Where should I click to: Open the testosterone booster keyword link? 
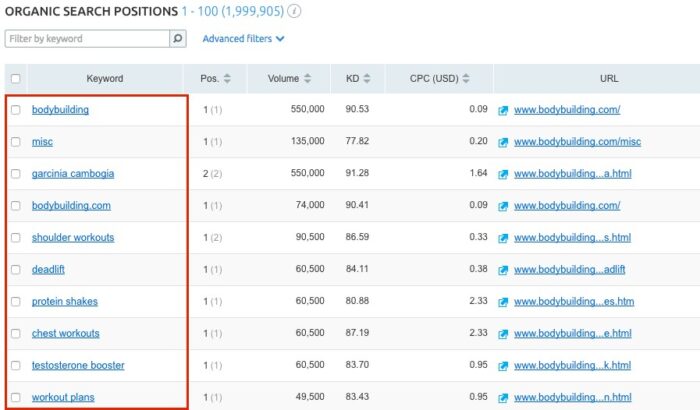pos(78,366)
